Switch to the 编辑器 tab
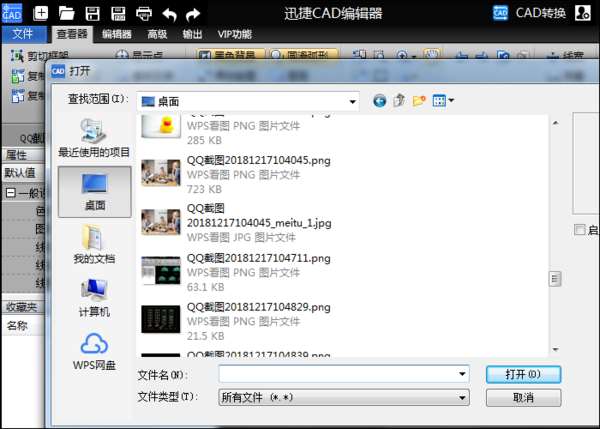The image size is (600, 429). pyautogui.click(x=117, y=34)
